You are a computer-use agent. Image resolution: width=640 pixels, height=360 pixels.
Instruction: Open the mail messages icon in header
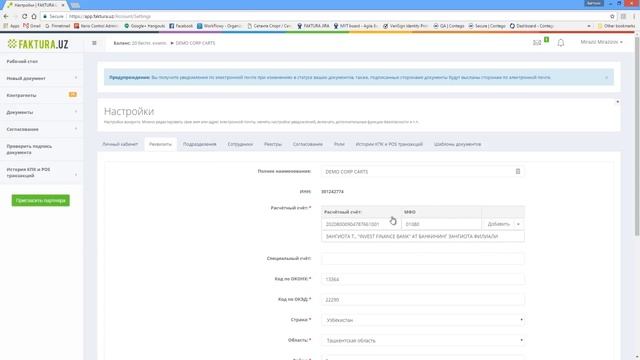[x=537, y=42]
